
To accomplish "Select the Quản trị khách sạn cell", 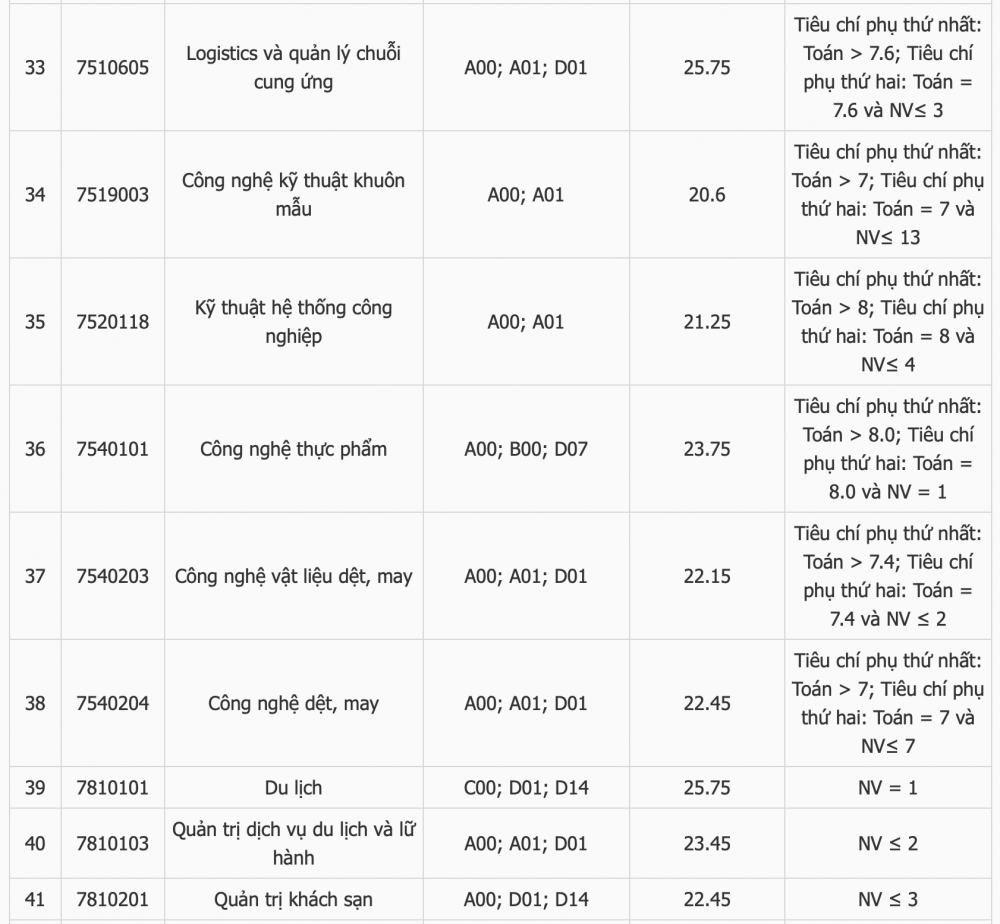I will point(293,899).
